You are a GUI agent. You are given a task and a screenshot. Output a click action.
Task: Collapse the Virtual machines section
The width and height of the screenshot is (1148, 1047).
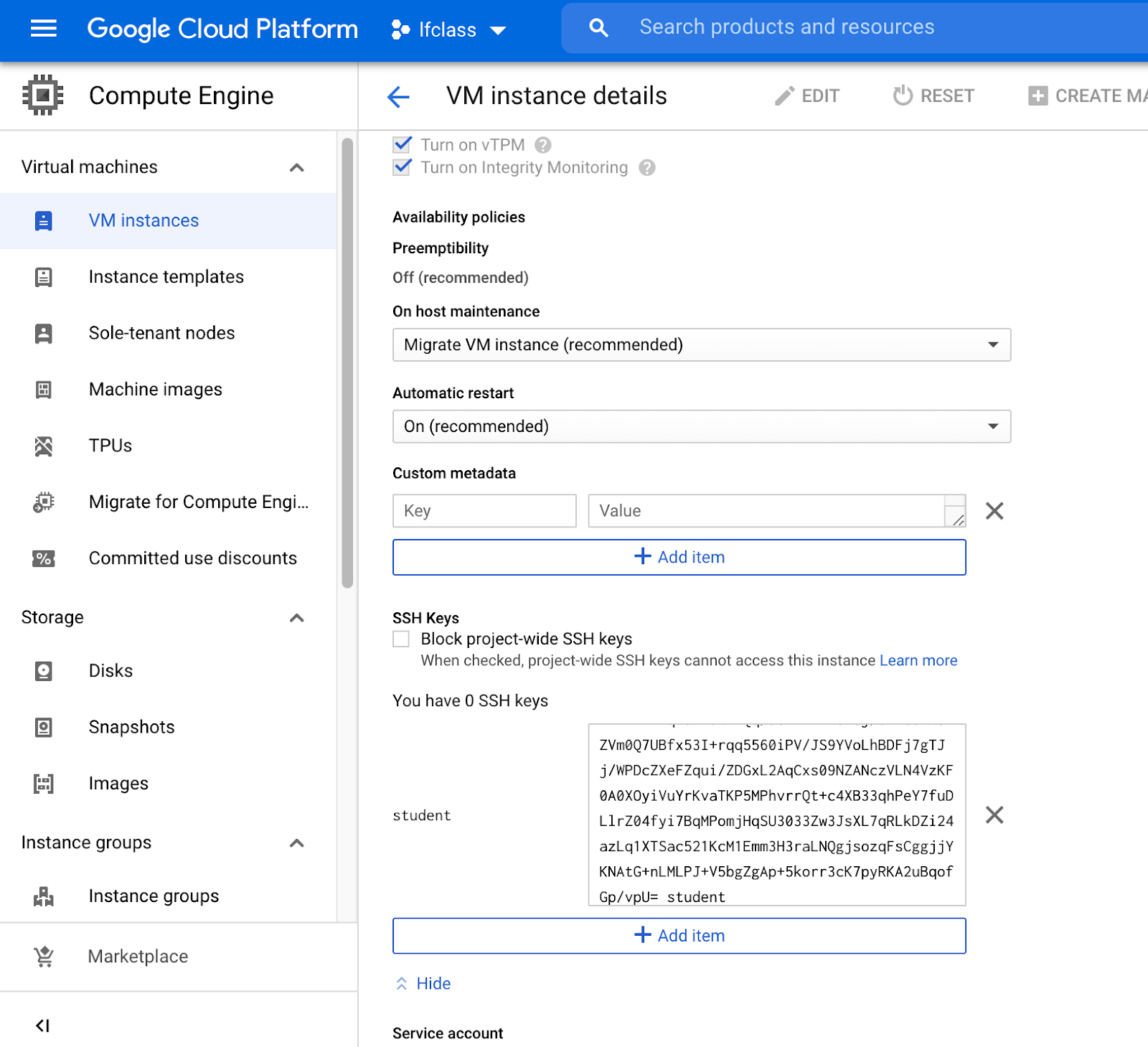point(297,167)
